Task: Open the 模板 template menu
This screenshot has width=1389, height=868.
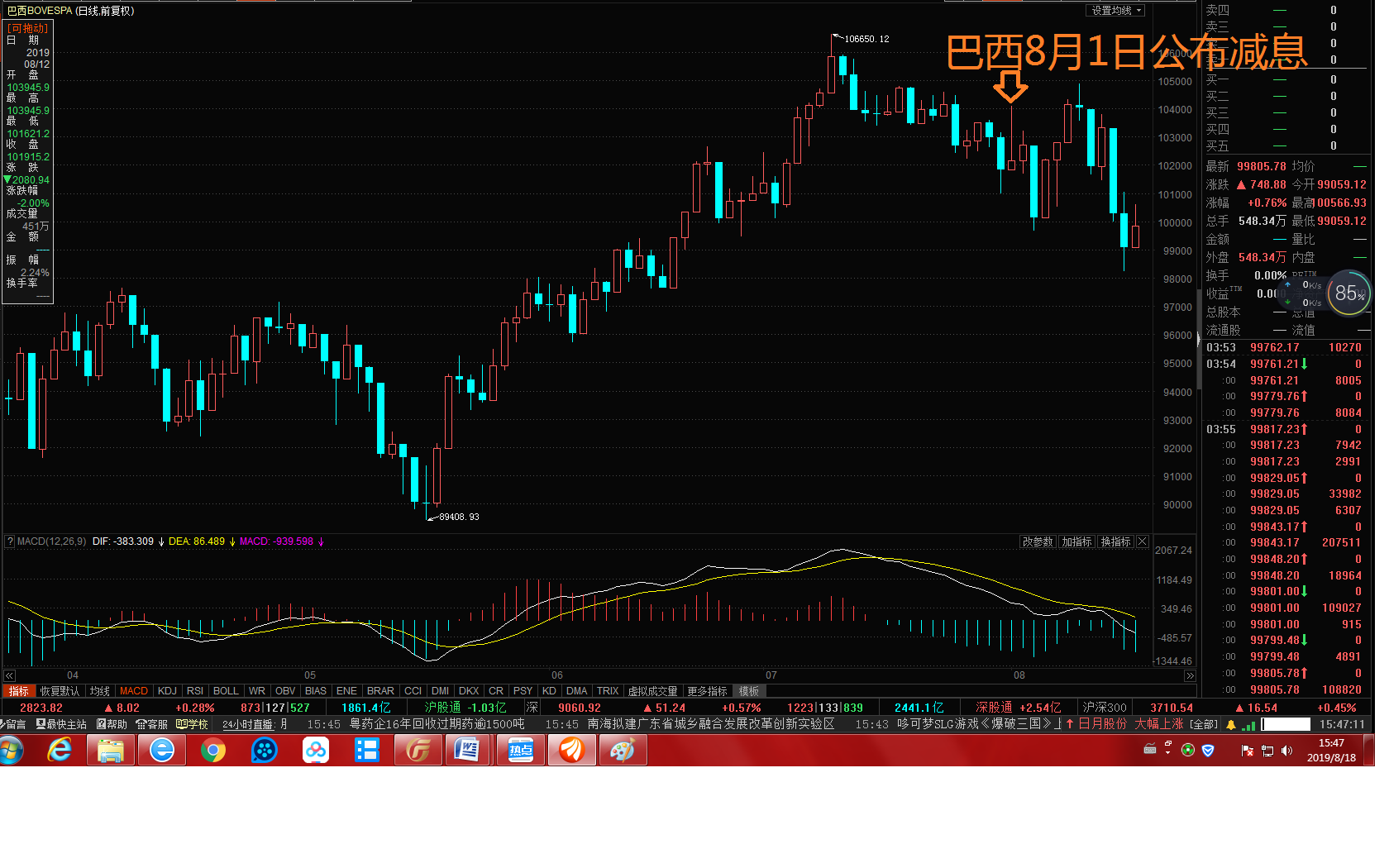Action: [748, 691]
